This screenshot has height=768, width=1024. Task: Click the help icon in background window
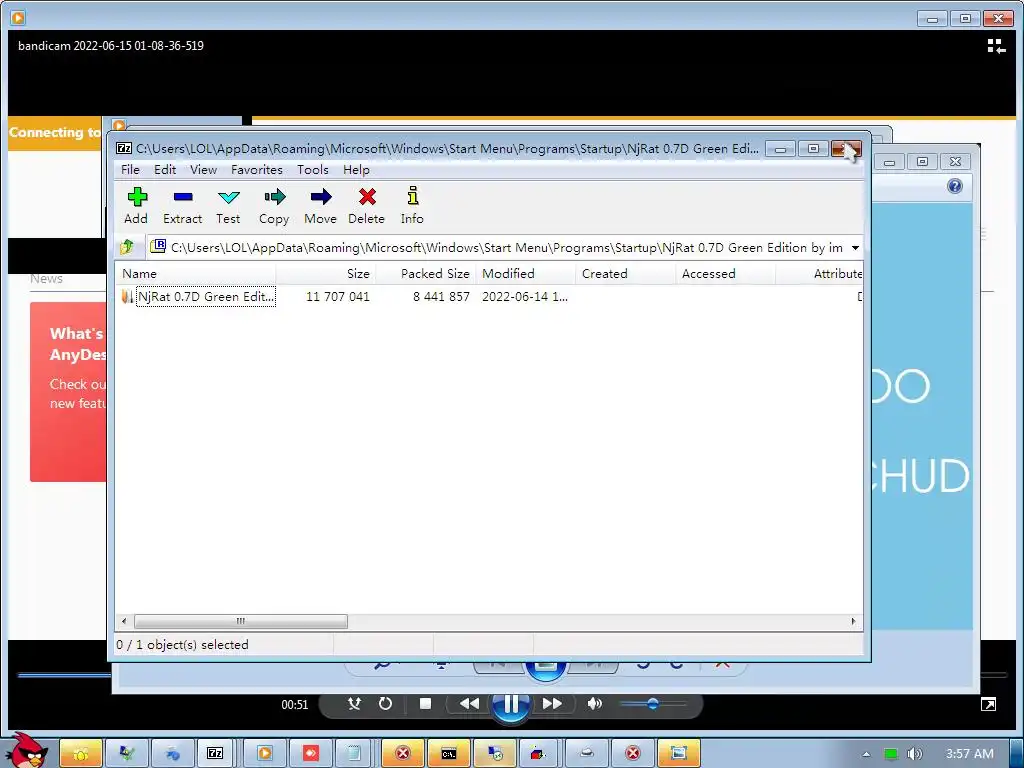pyautogui.click(x=955, y=187)
